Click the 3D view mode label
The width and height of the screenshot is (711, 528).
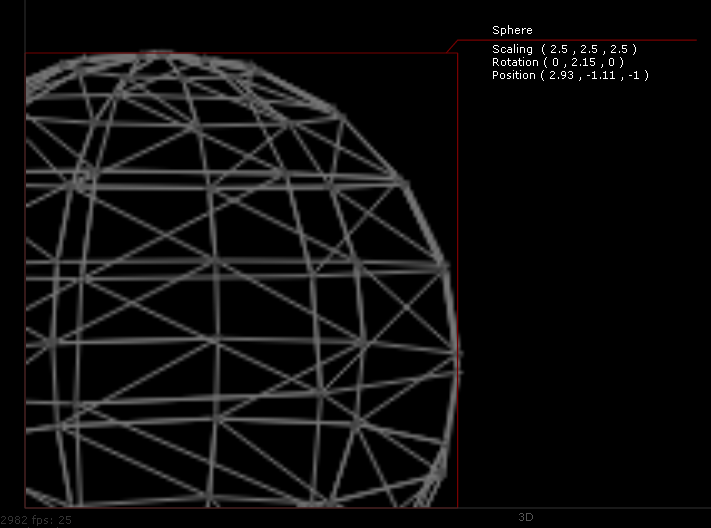tap(526, 517)
